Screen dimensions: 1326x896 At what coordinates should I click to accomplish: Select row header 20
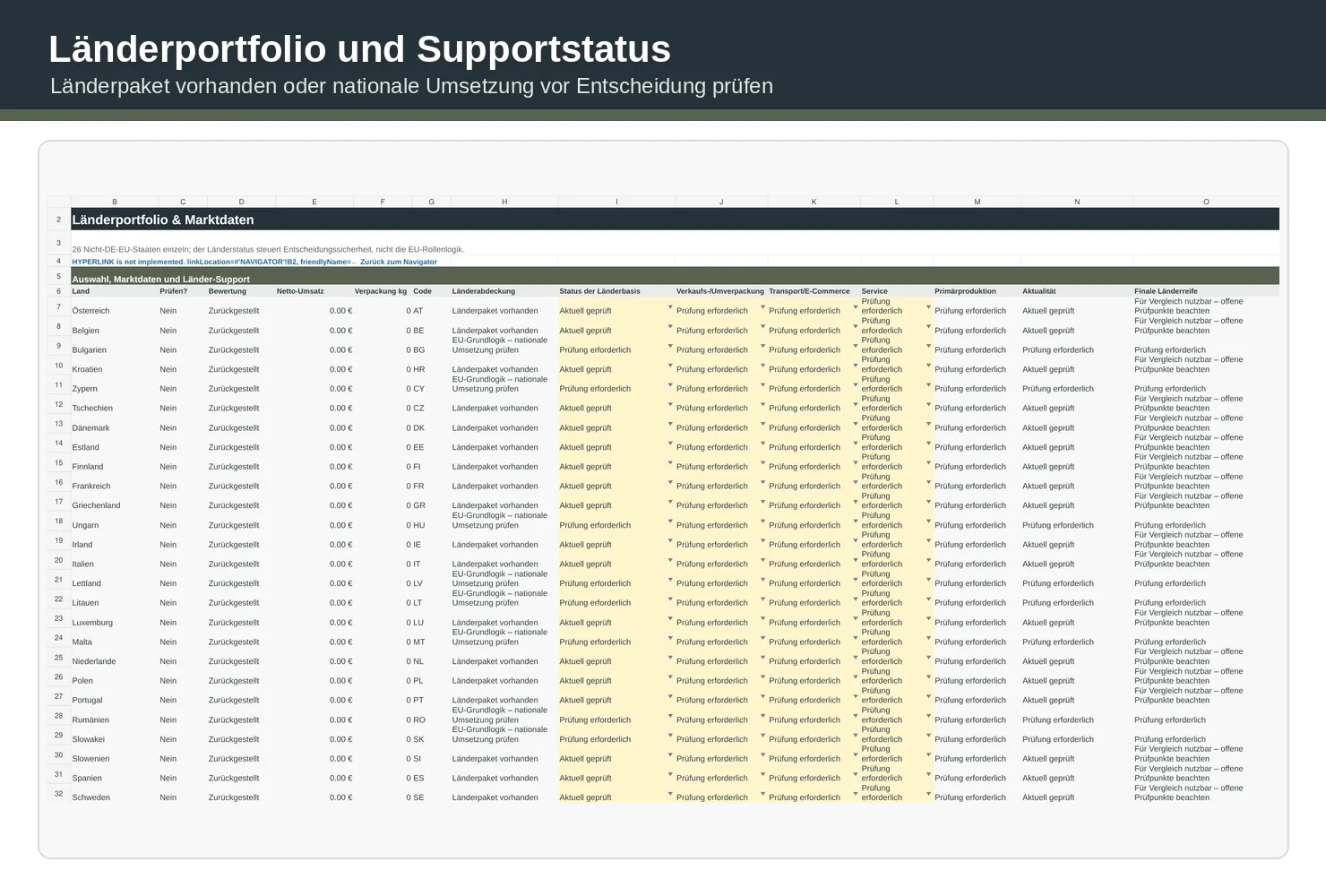(x=58, y=560)
